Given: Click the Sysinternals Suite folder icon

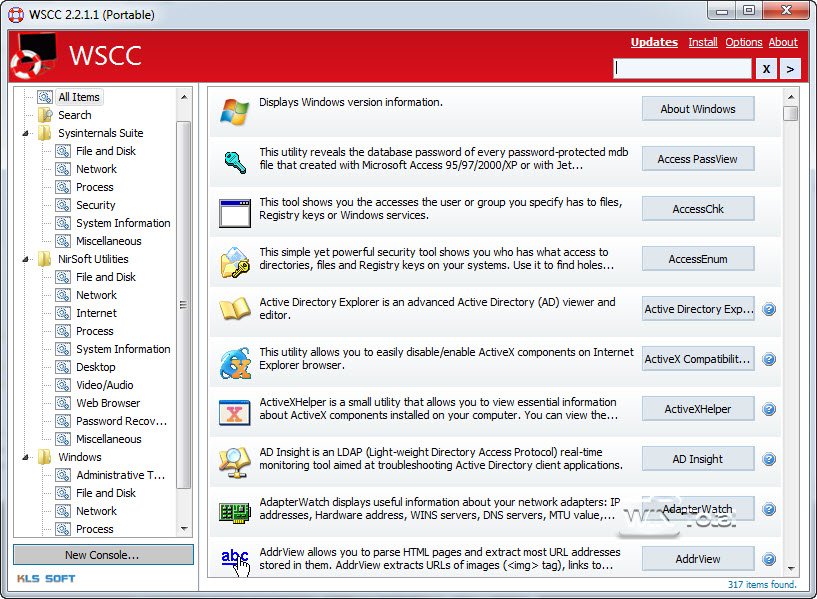Looking at the screenshot, I should pos(45,133).
